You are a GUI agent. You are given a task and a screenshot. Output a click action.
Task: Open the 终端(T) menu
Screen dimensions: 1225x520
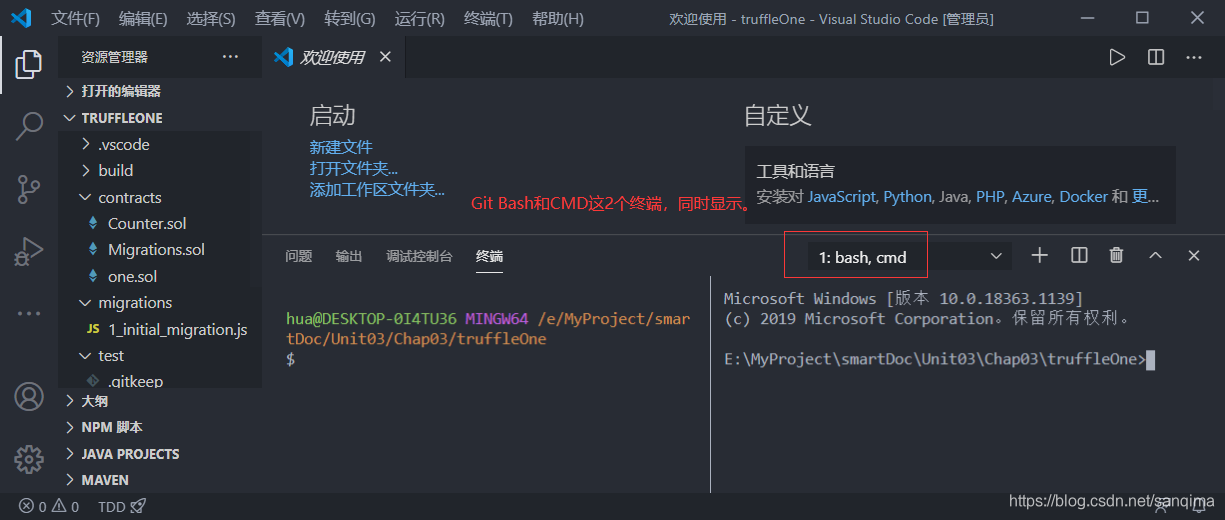(x=489, y=19)
